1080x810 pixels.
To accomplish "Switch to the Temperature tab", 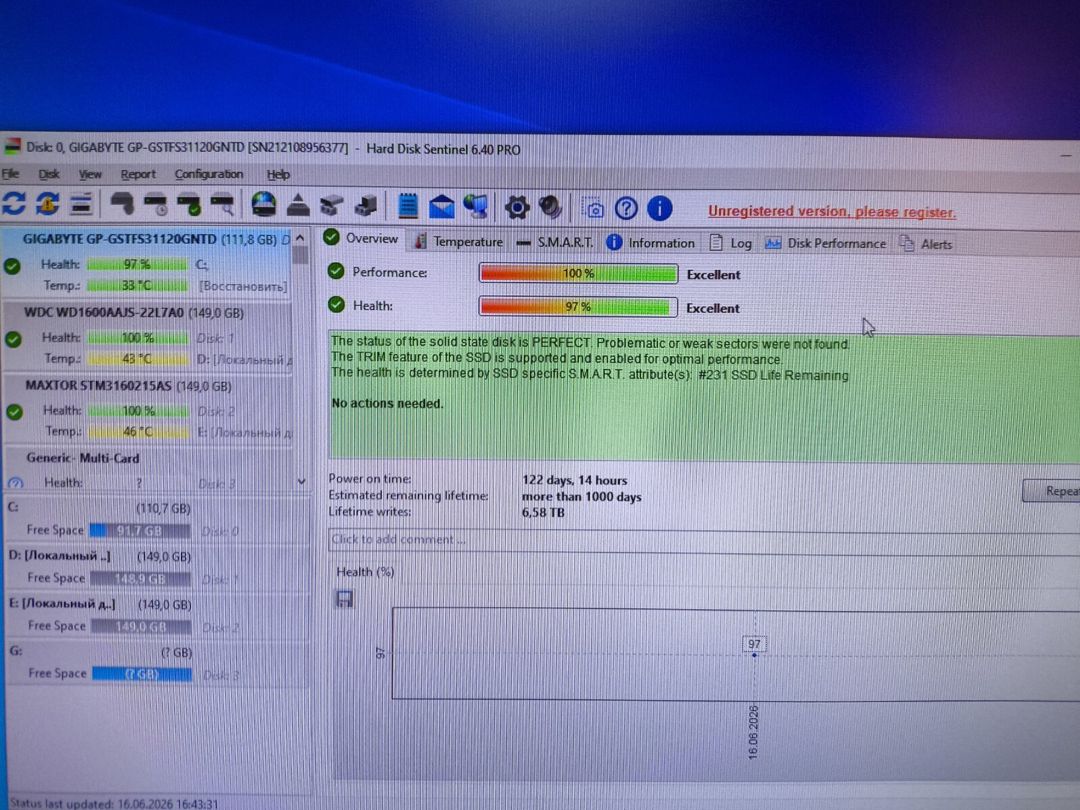I will tap(459, 242).
